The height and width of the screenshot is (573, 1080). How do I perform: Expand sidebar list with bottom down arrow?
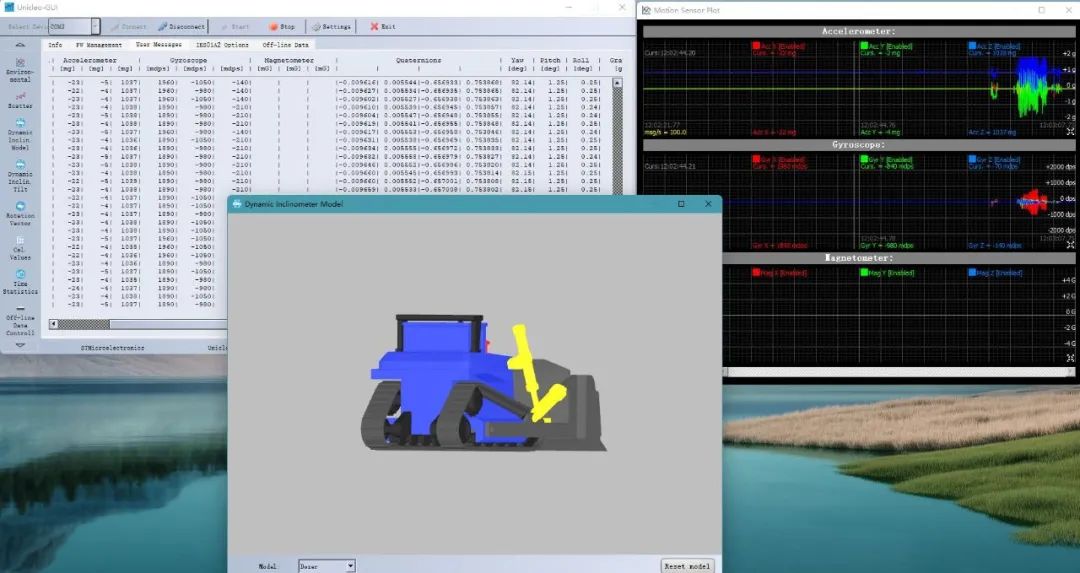pyautogui.click(x=20, y=345)
